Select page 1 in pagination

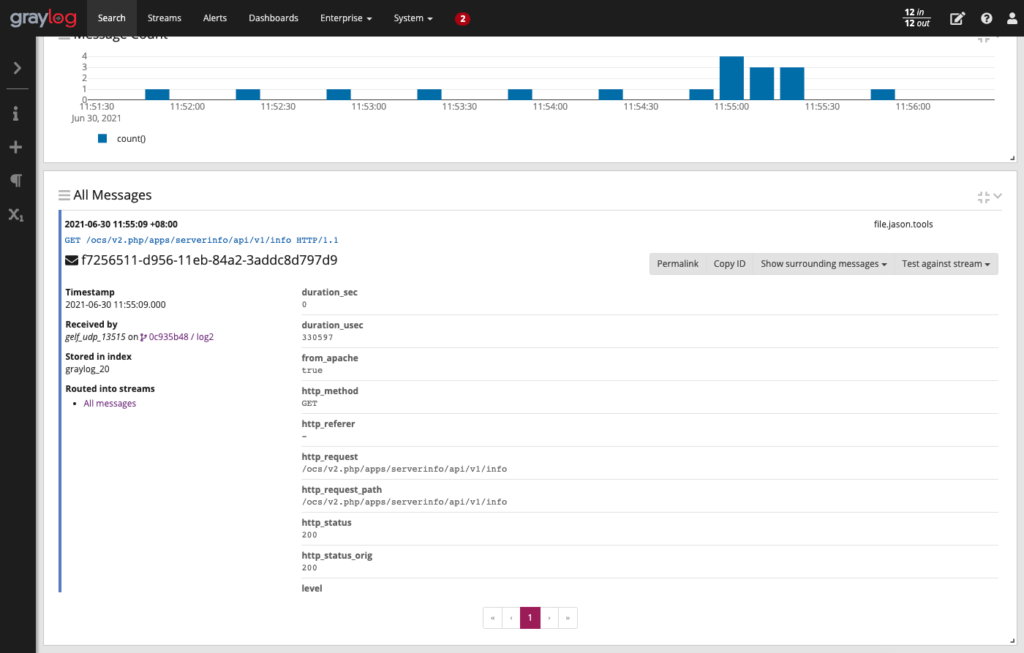pyautogui.click(x=530, y=618)
